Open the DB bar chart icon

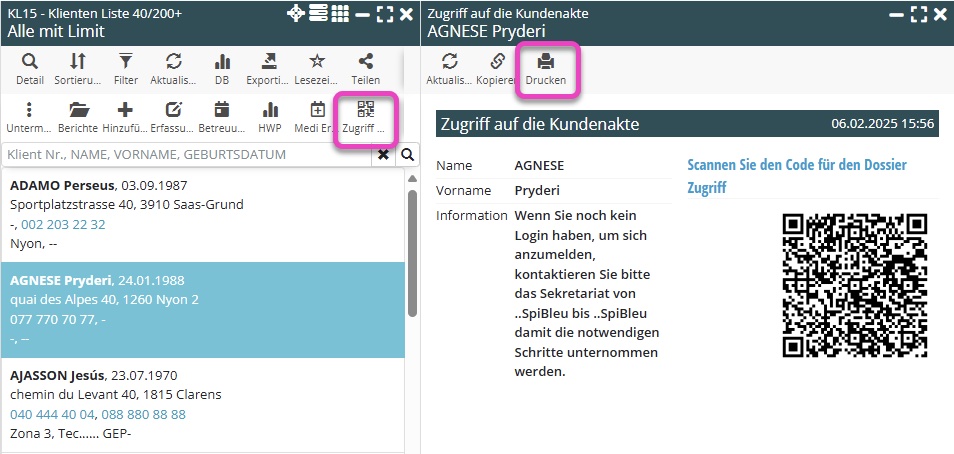222,68
